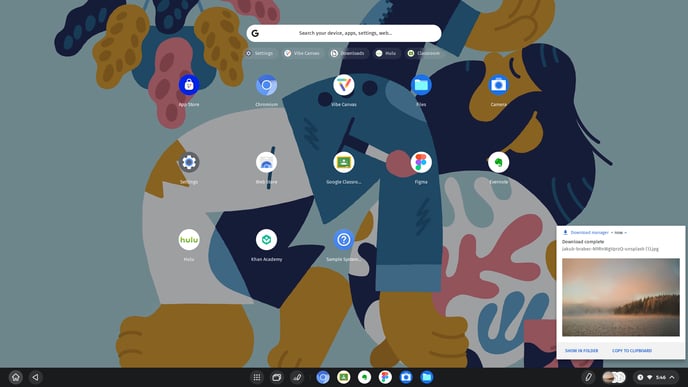The image size is (688, 387).
Task: Open the window overview button on shelf
Action: click(x=277, y=377)
